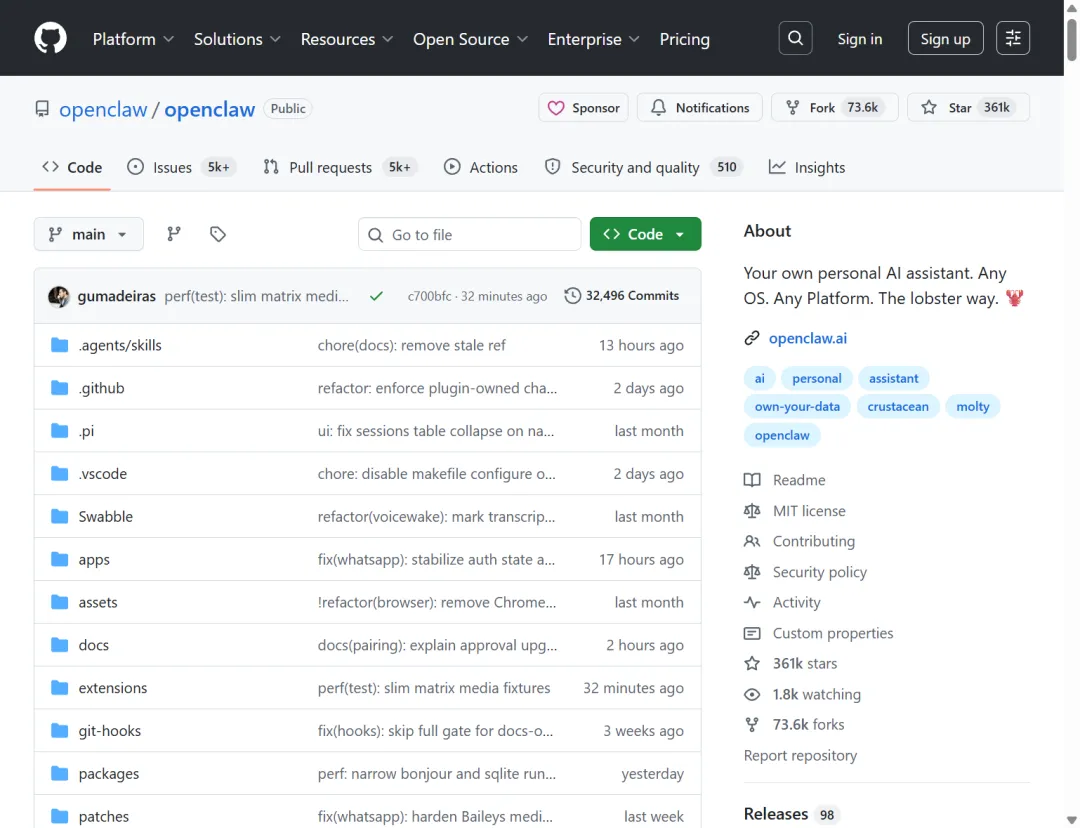
Task: Open the openclaw.ai website link
Action: [807, 338]
